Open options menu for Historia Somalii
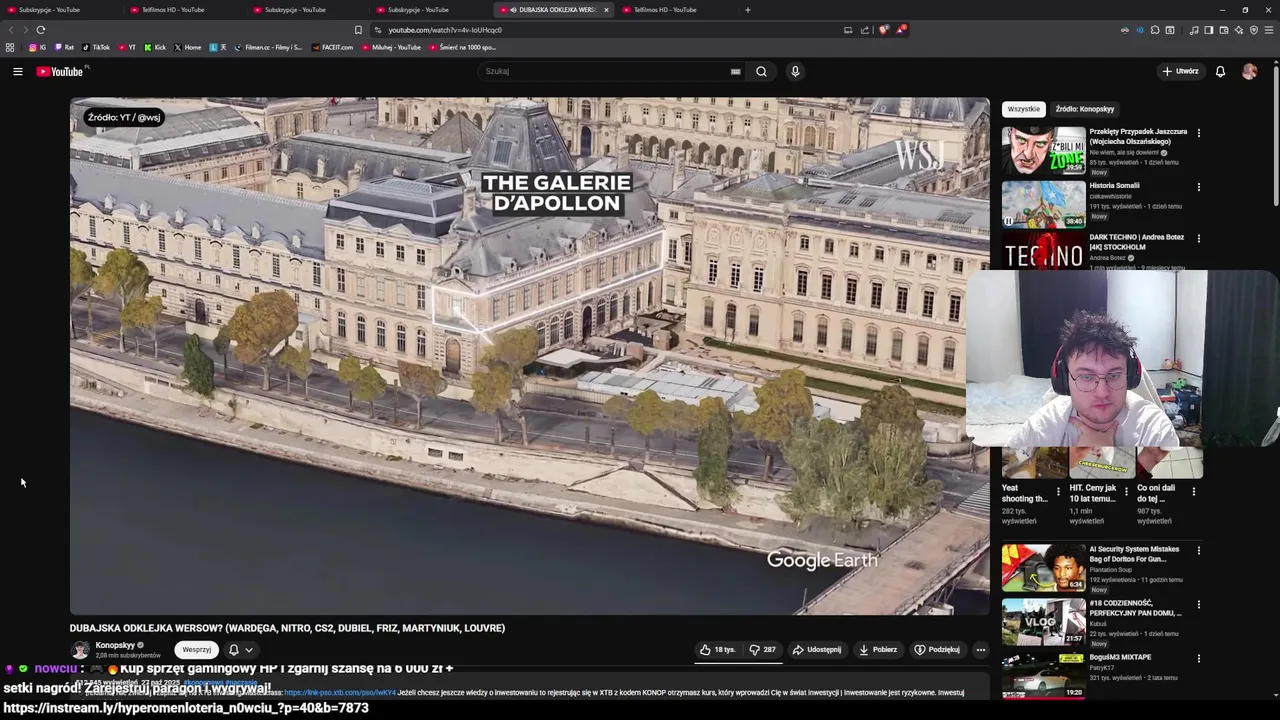This screenshot has width=1280, height=720. (1198, 187)
